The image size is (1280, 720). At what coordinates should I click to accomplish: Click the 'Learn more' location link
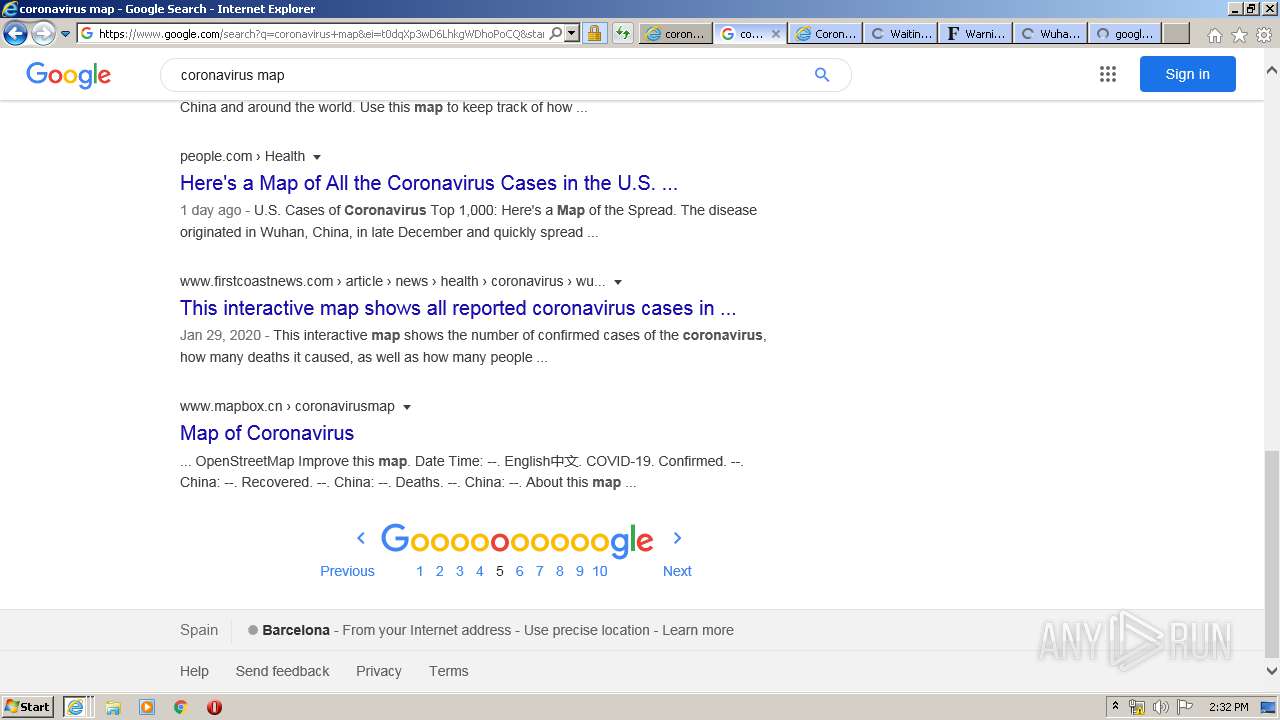coord(698,630)
